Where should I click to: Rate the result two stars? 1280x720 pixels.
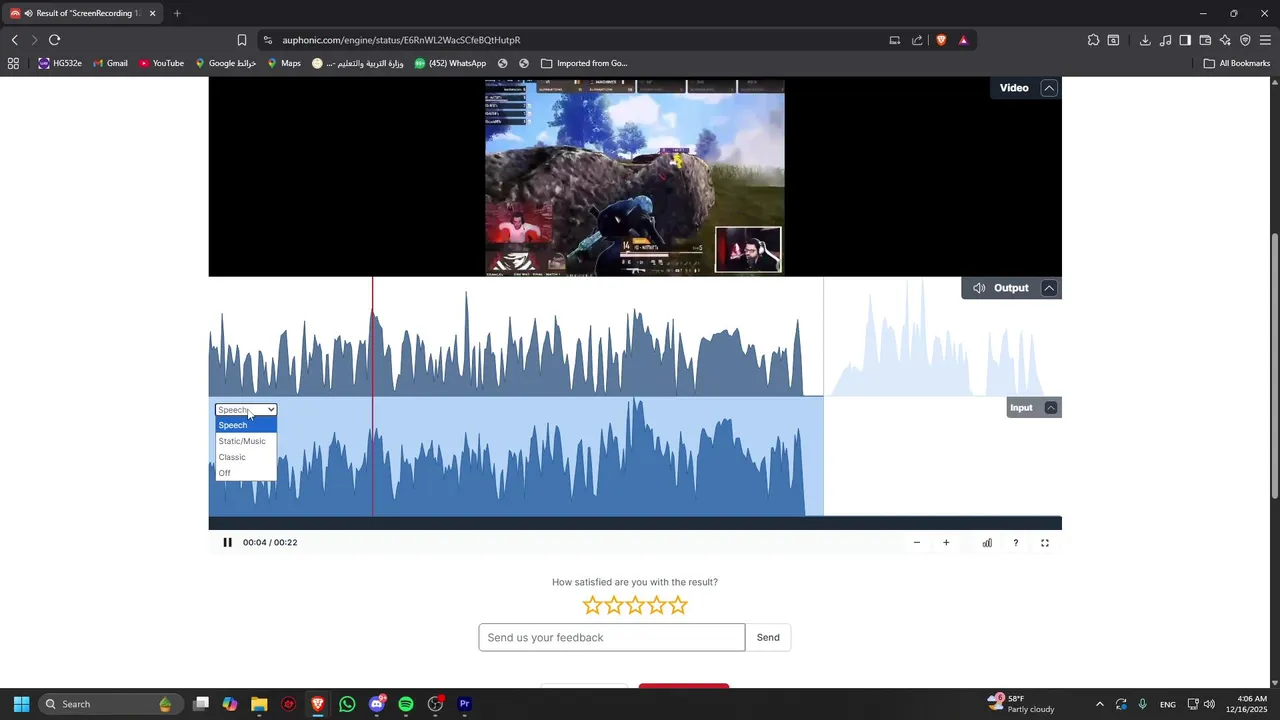point(614,605)
